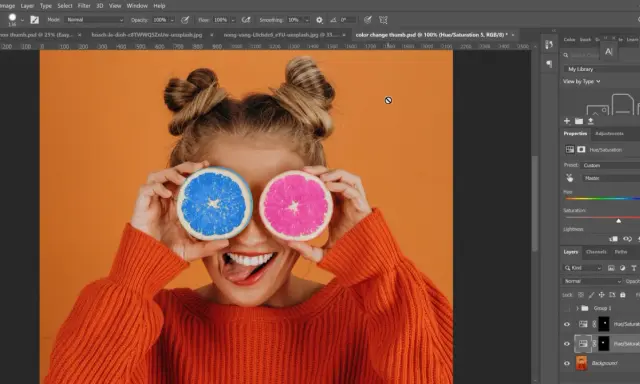Viewport: 640px width, 384px height.
Task: Open the Help menu
Action: [159, 6]
